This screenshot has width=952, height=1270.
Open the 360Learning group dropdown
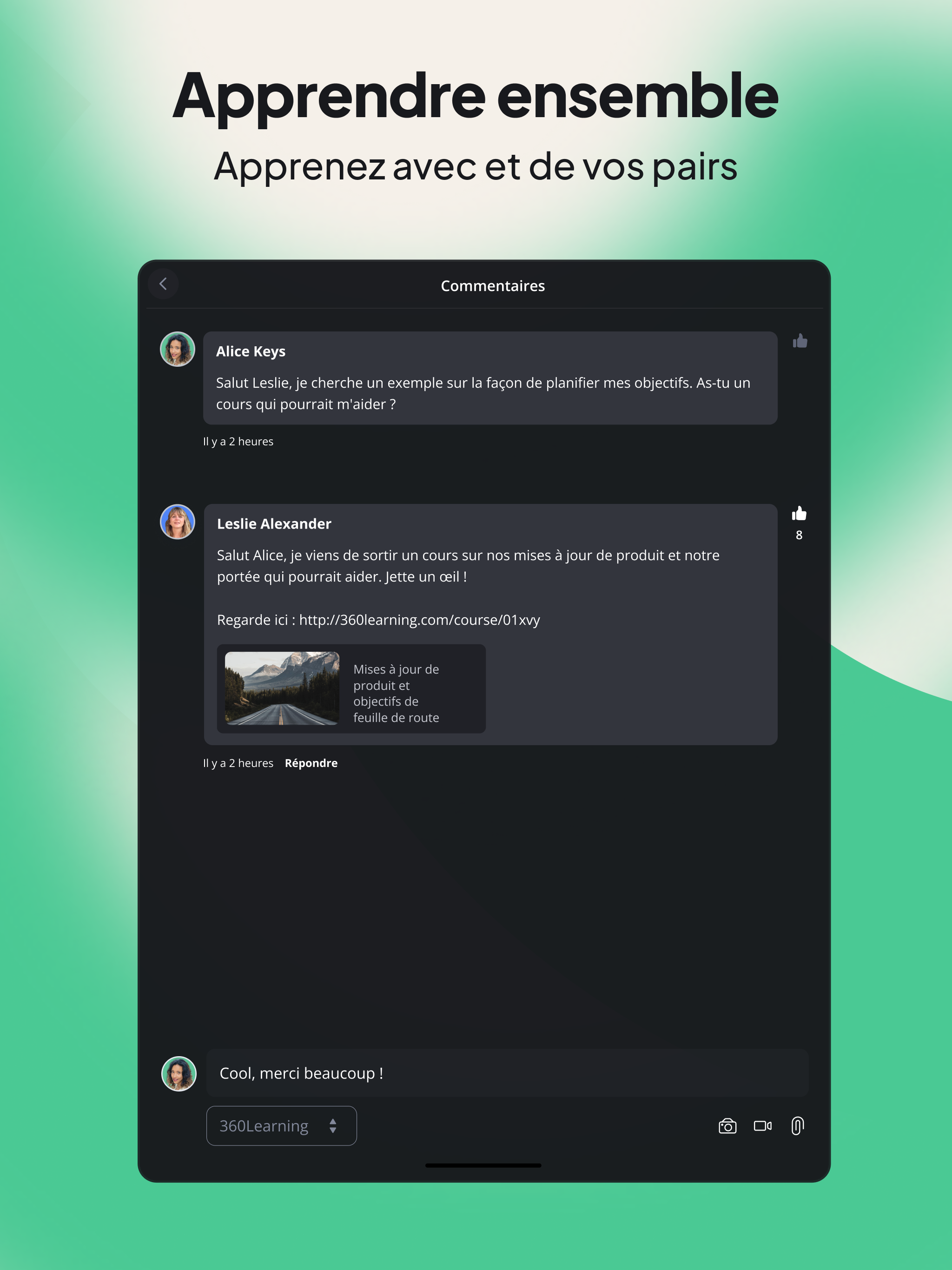pos(281,1126)
